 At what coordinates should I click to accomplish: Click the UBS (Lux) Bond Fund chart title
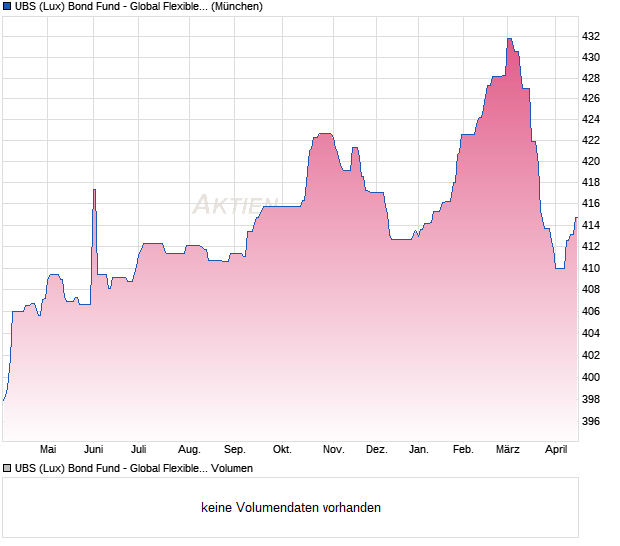(139, 7)
